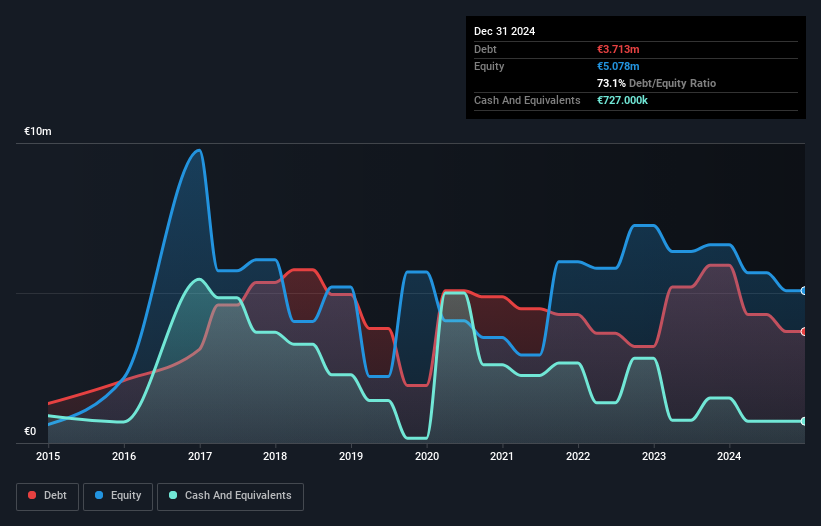Viewport: 821px width, 526px height.
Task: Click the blue Equity legend dot
Action: pos(99,495)
